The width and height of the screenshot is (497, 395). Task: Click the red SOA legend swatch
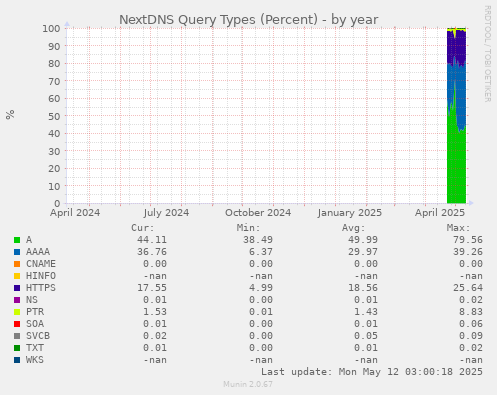coord(17,324)
